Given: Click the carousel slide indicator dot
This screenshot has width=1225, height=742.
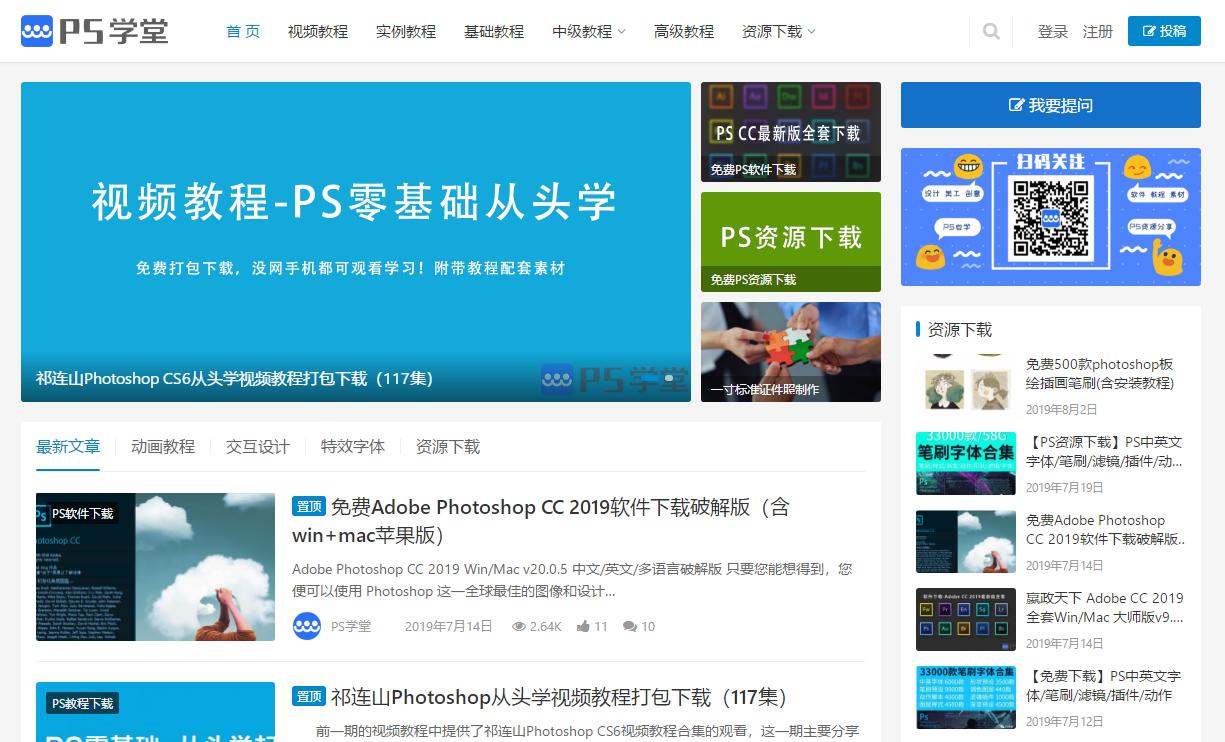Looking at the screenshot, I should tap(667, 380).
